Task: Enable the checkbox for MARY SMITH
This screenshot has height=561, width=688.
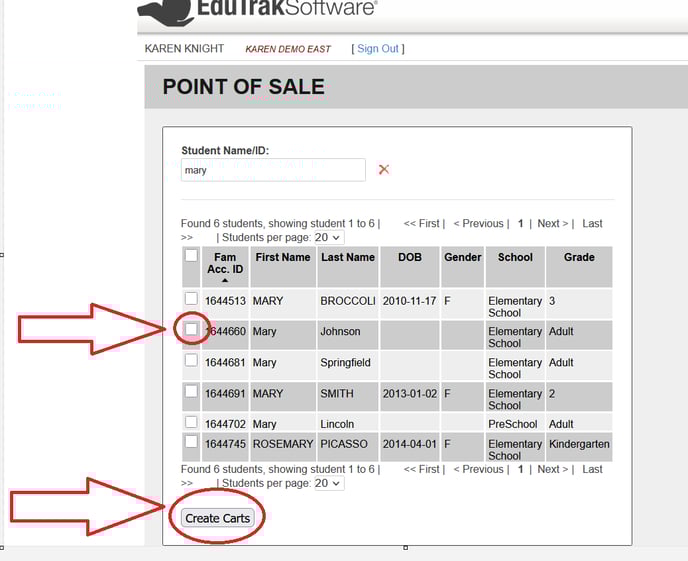Action: [191, 393]
